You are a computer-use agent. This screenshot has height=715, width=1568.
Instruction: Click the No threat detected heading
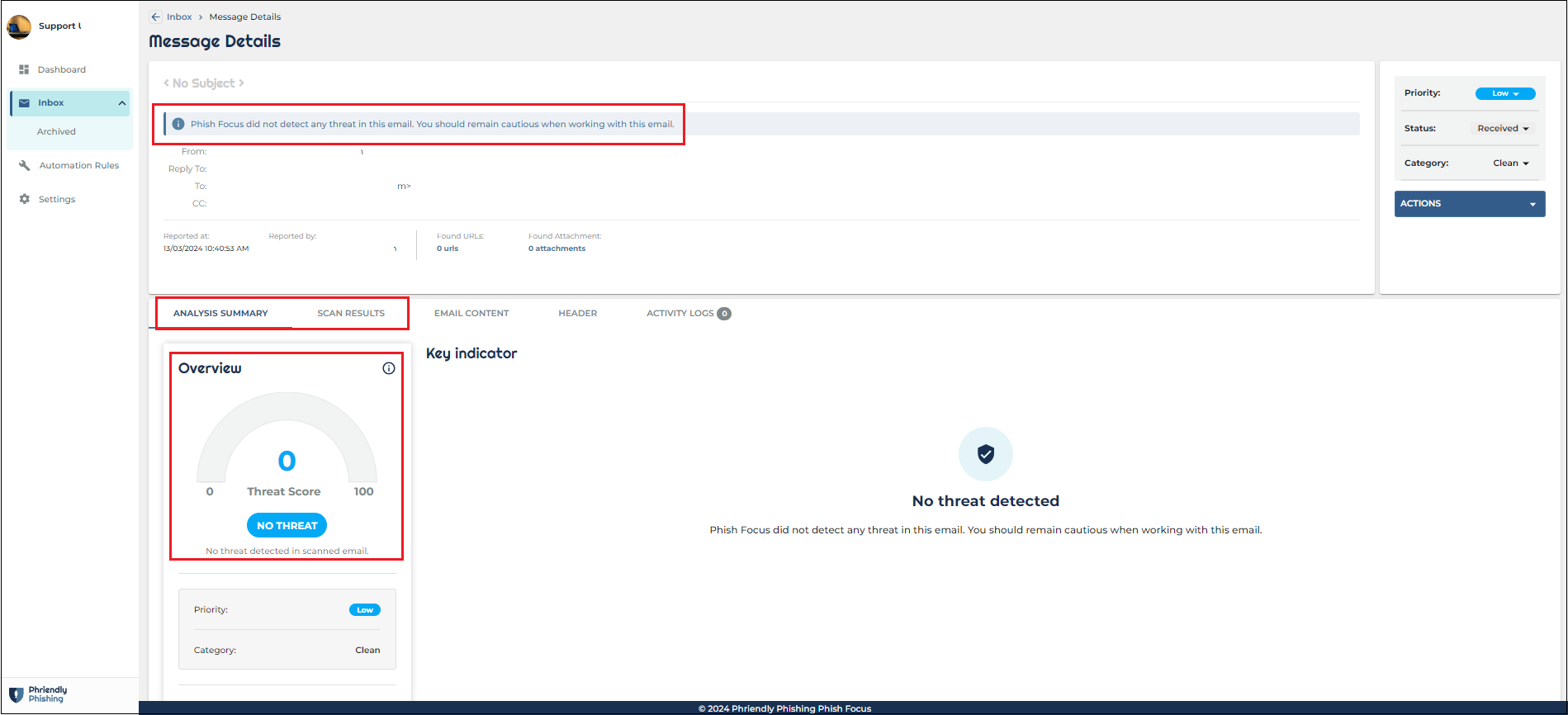coord(986,501)
